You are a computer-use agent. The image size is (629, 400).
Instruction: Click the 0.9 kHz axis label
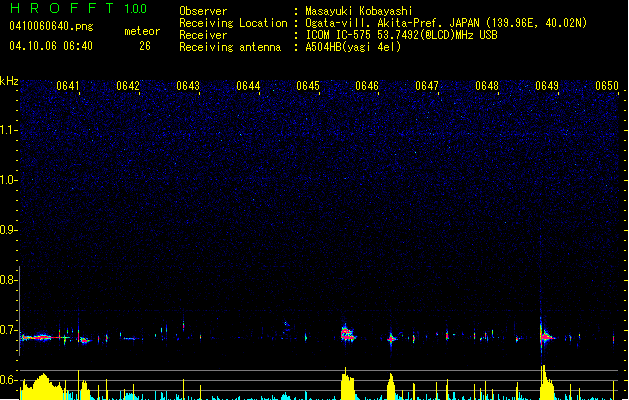tap(8, 230)
